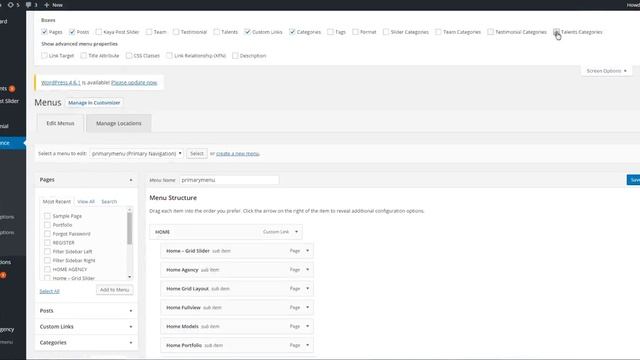This screenshot has height=360, width=640.
Task: Enable the Team Categories checkbox
Action: click(x=438, y=32)
